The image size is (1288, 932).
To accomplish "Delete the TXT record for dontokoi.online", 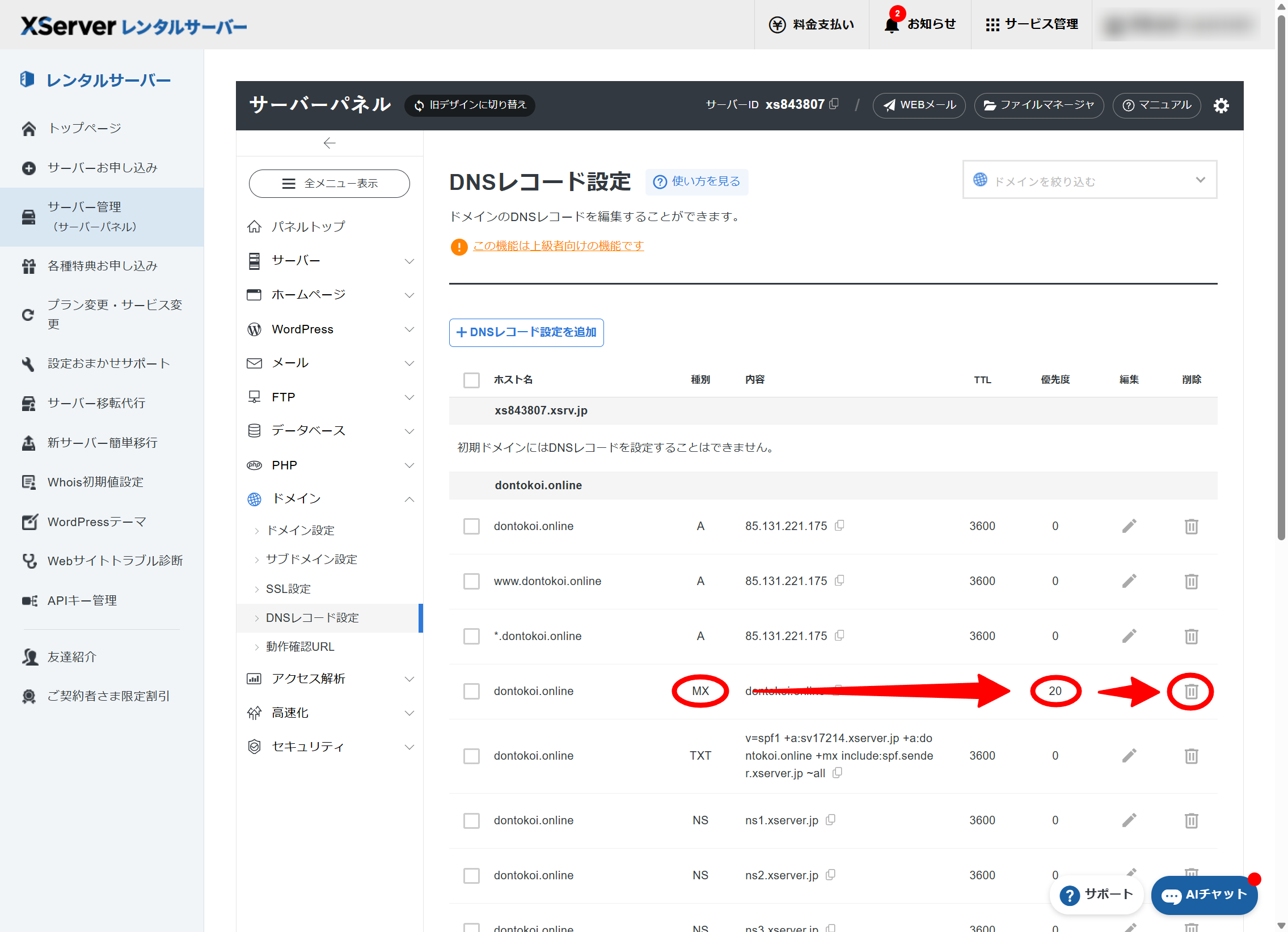I will point(1191,756).
